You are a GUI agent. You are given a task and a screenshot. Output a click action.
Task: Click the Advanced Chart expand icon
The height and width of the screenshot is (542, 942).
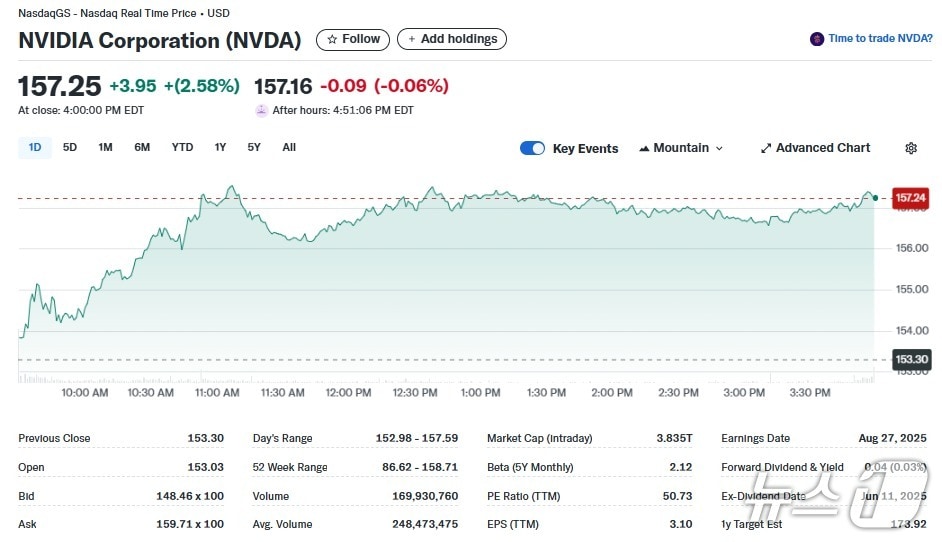coord(766,148)
